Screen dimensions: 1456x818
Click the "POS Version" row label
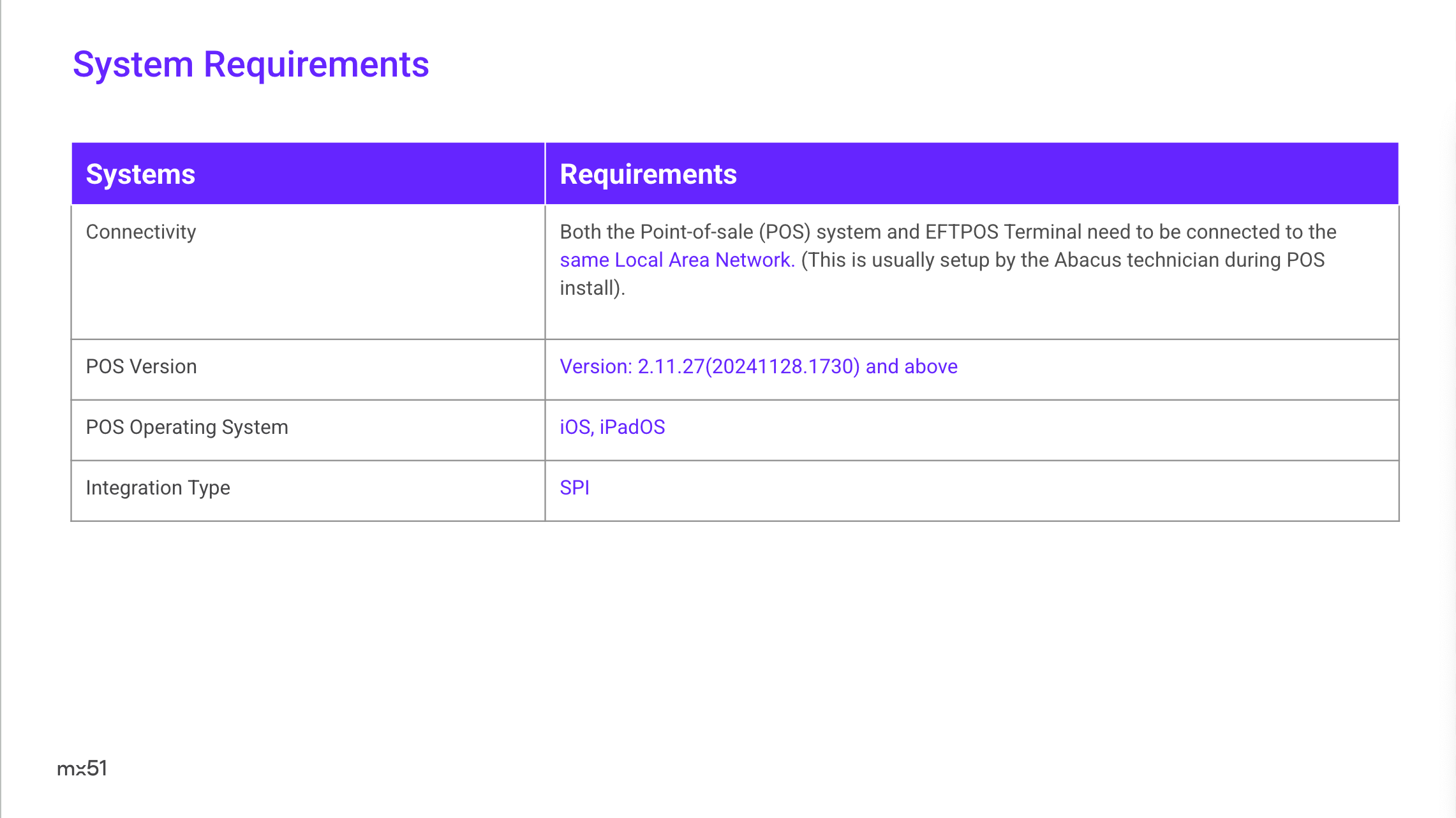coord(141,366)
